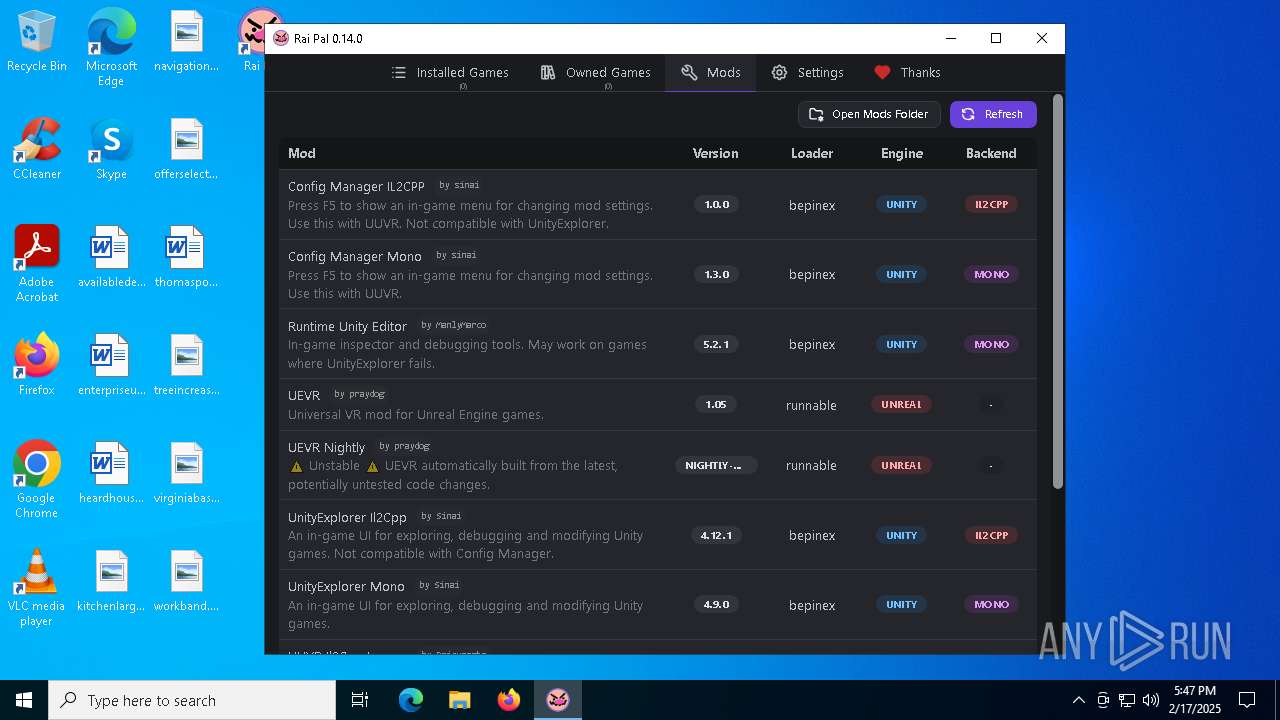Go to the Thanks tab
Image resolution: width=1280 pixels, height=720 pixels.
point(907,73)
